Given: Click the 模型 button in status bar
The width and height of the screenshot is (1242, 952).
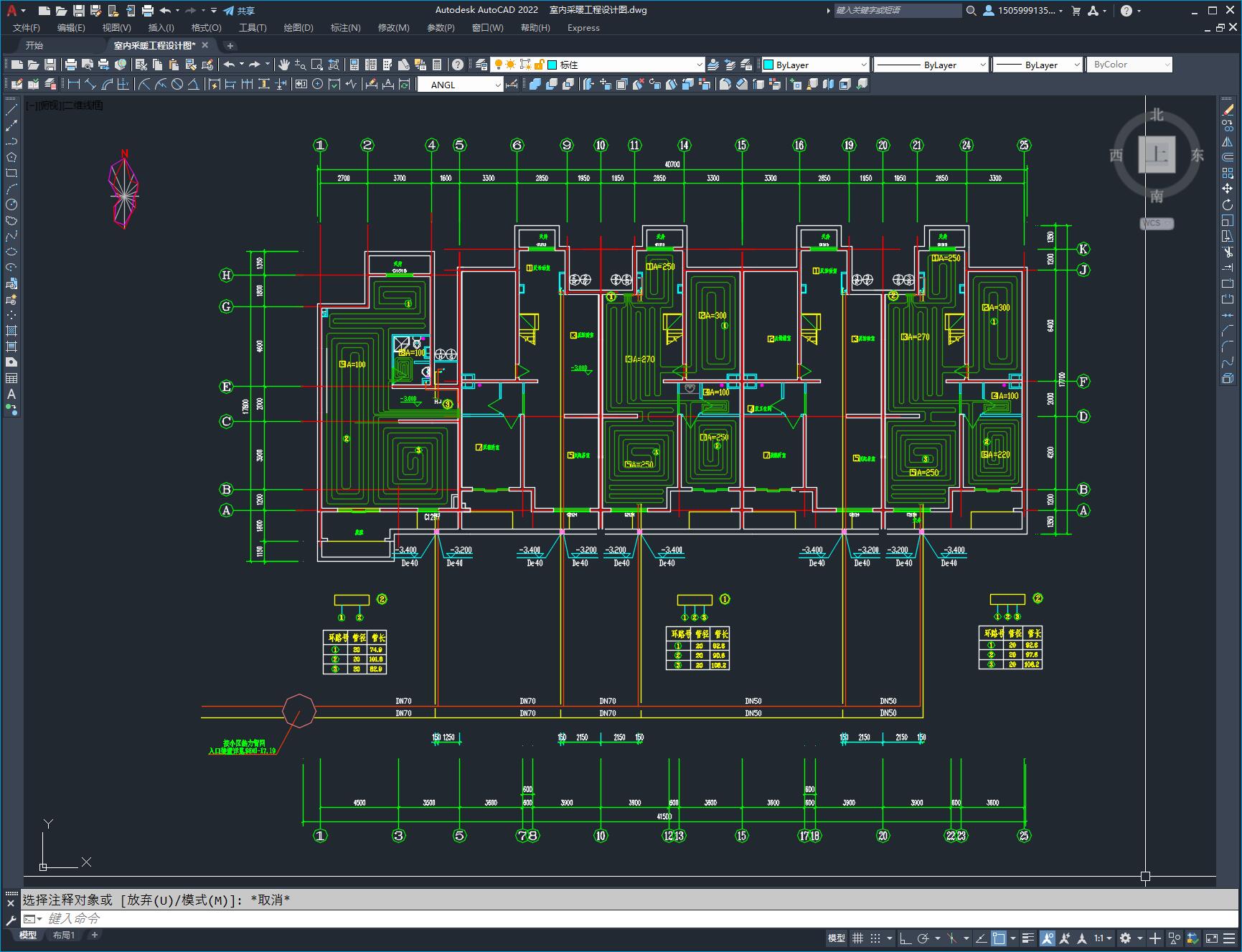Looking at the screenshot, I should 837,938.
